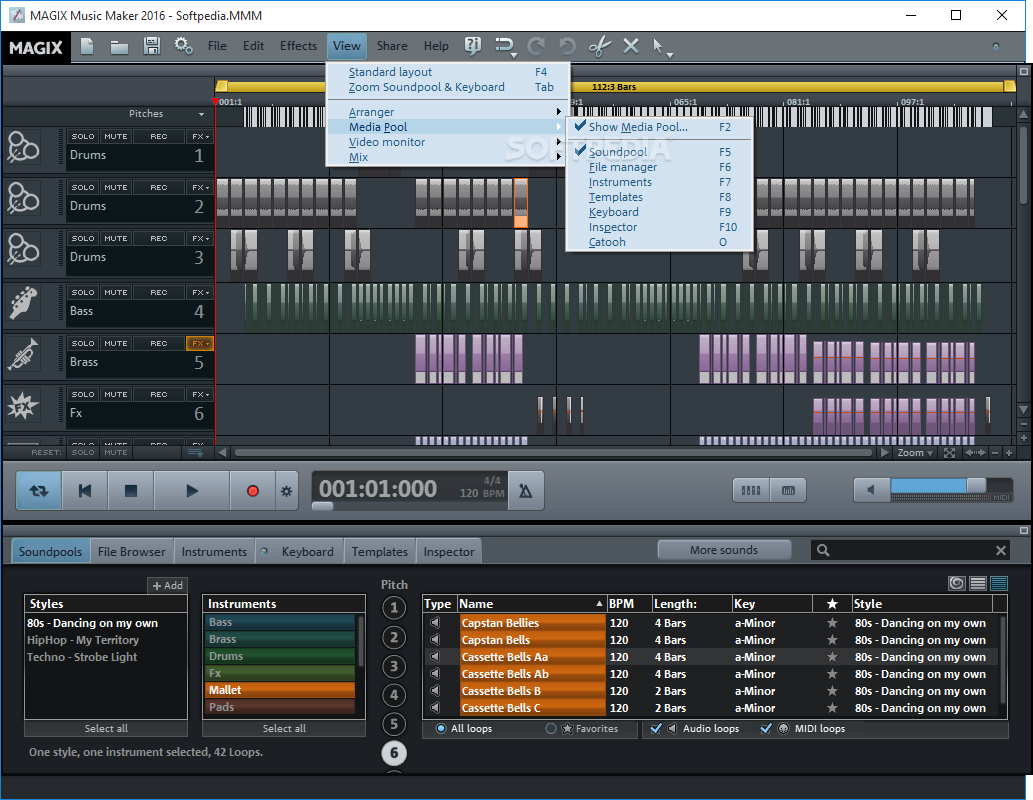Save project with floppy disk icon
This screenshot has height=800, width=1033.
(x=152, y=46)
